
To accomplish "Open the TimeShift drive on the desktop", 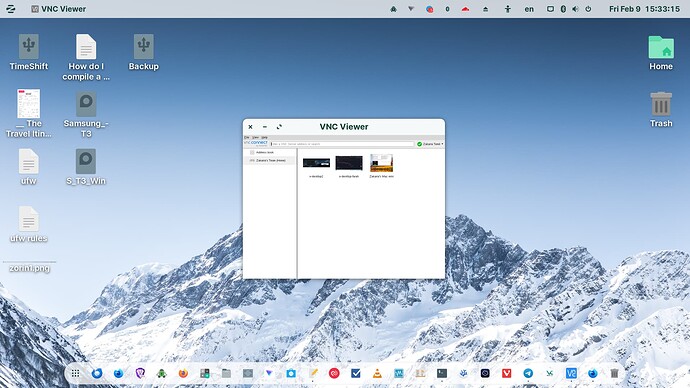I will pyautogui.click(x=29, y=52).
